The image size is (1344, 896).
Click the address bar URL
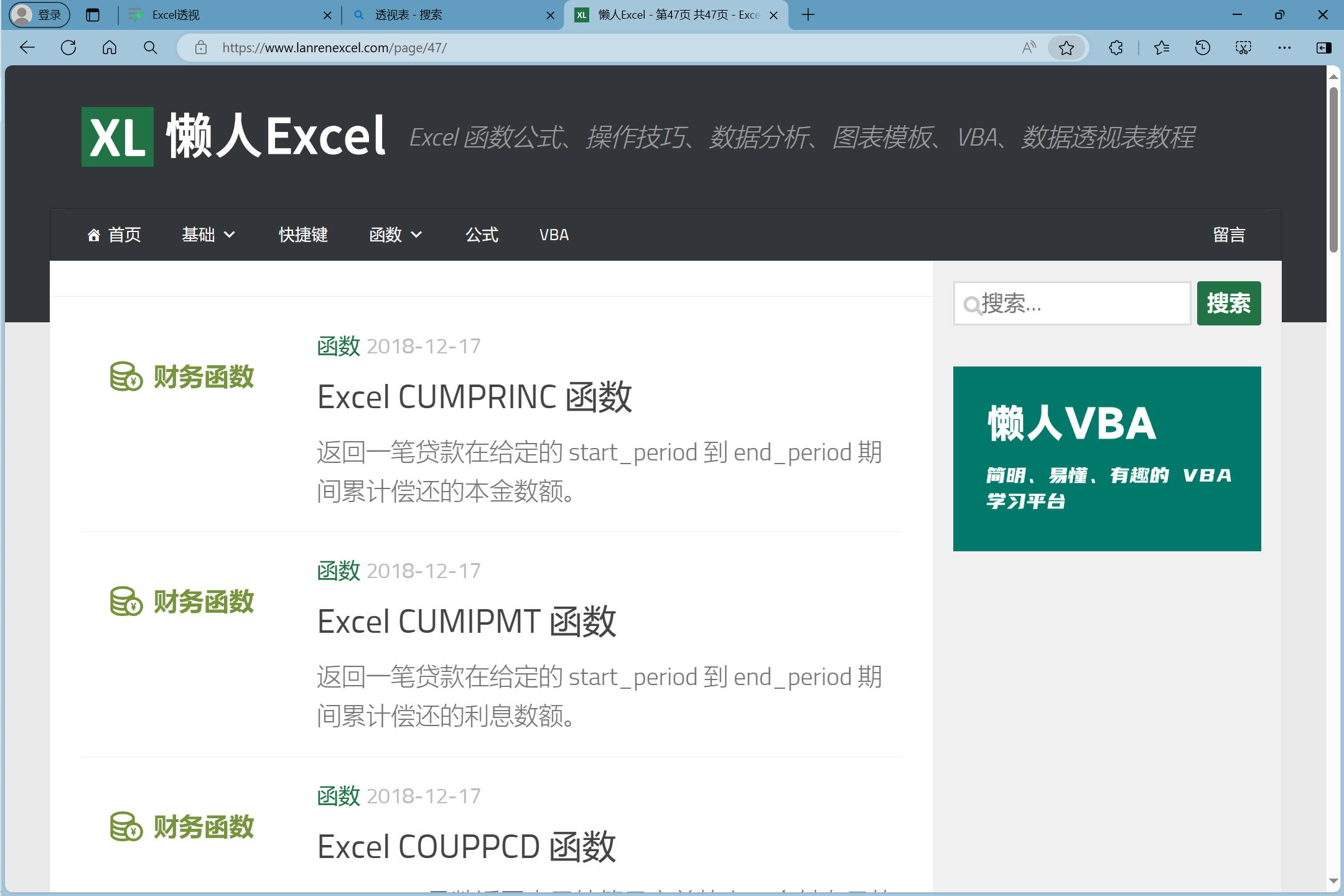[x=334, y=48]
